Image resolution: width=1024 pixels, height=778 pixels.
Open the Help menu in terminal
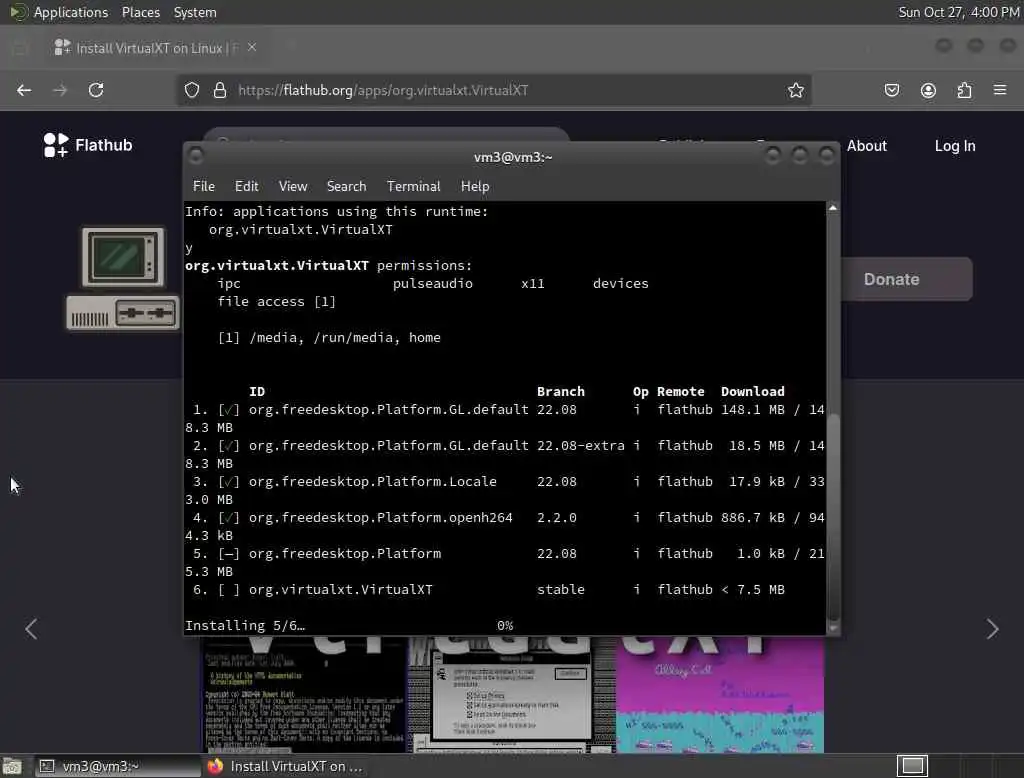[475, 186]
